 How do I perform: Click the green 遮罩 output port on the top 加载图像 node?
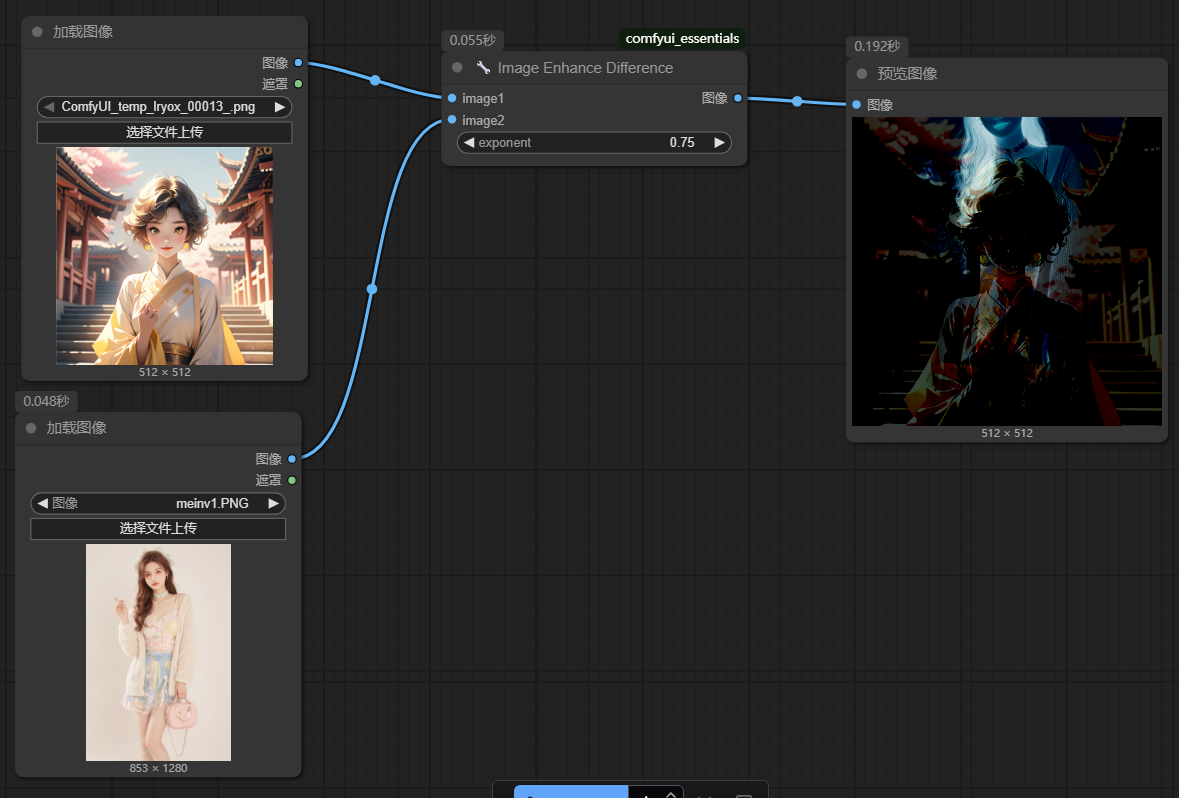click(298, 84)
